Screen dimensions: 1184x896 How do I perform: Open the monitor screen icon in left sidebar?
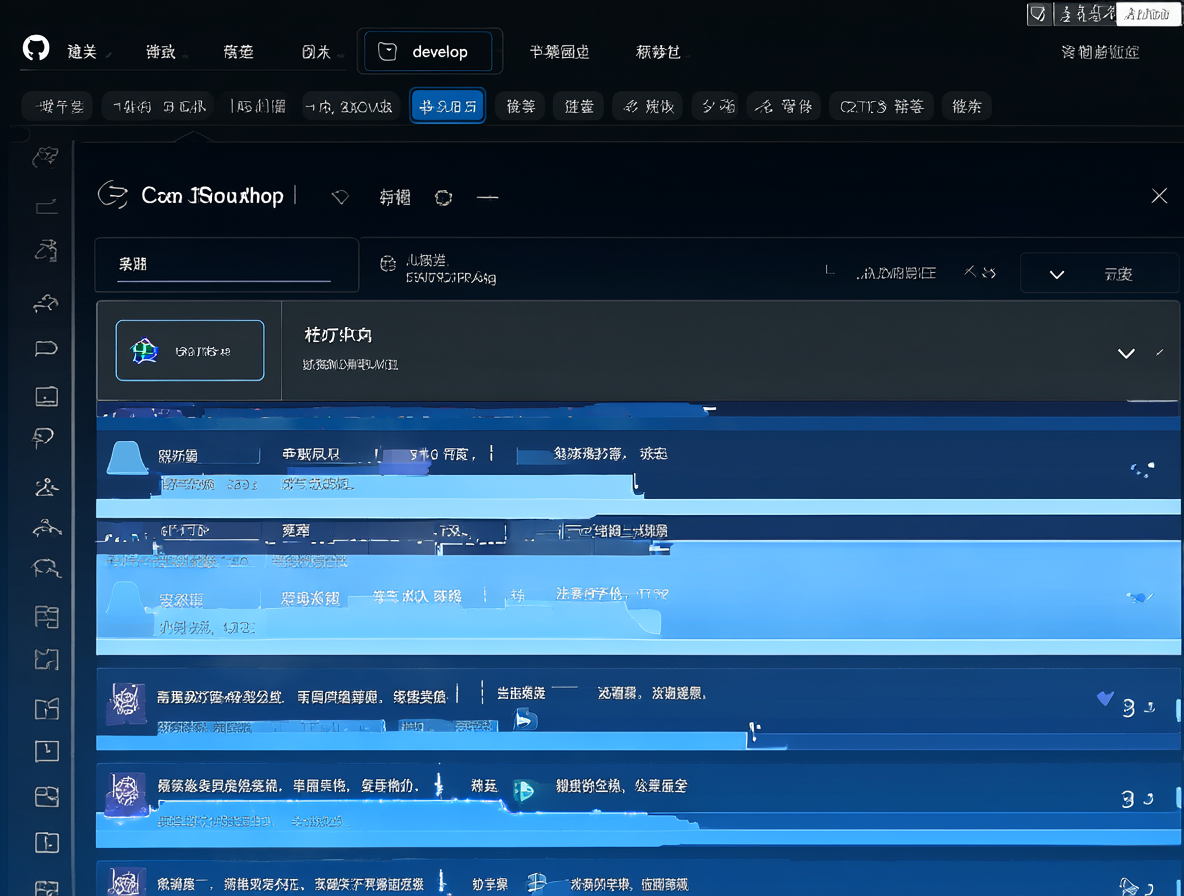click(x=47, y=396)
